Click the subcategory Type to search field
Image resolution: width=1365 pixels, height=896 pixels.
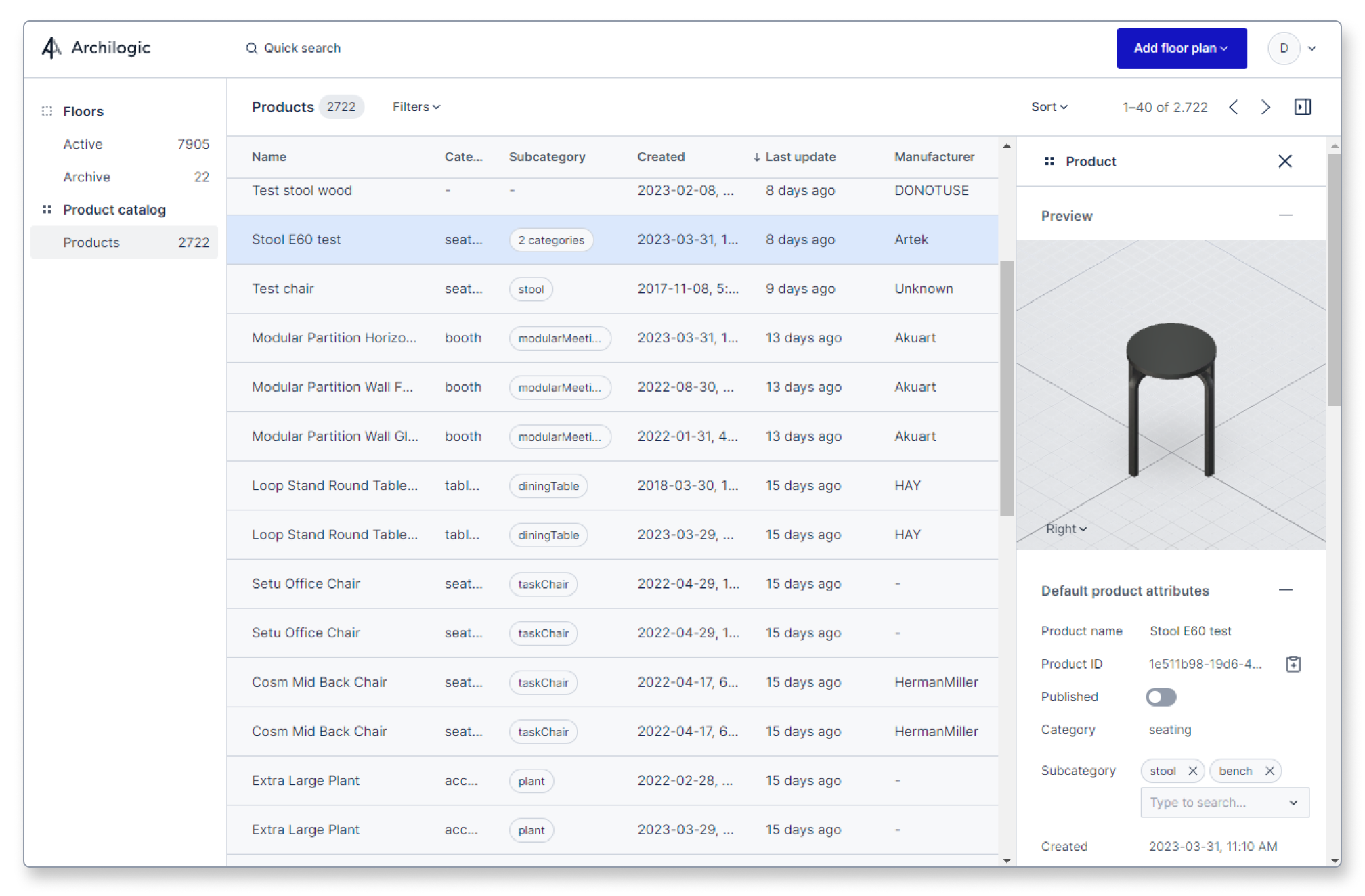coord(1212,803)
